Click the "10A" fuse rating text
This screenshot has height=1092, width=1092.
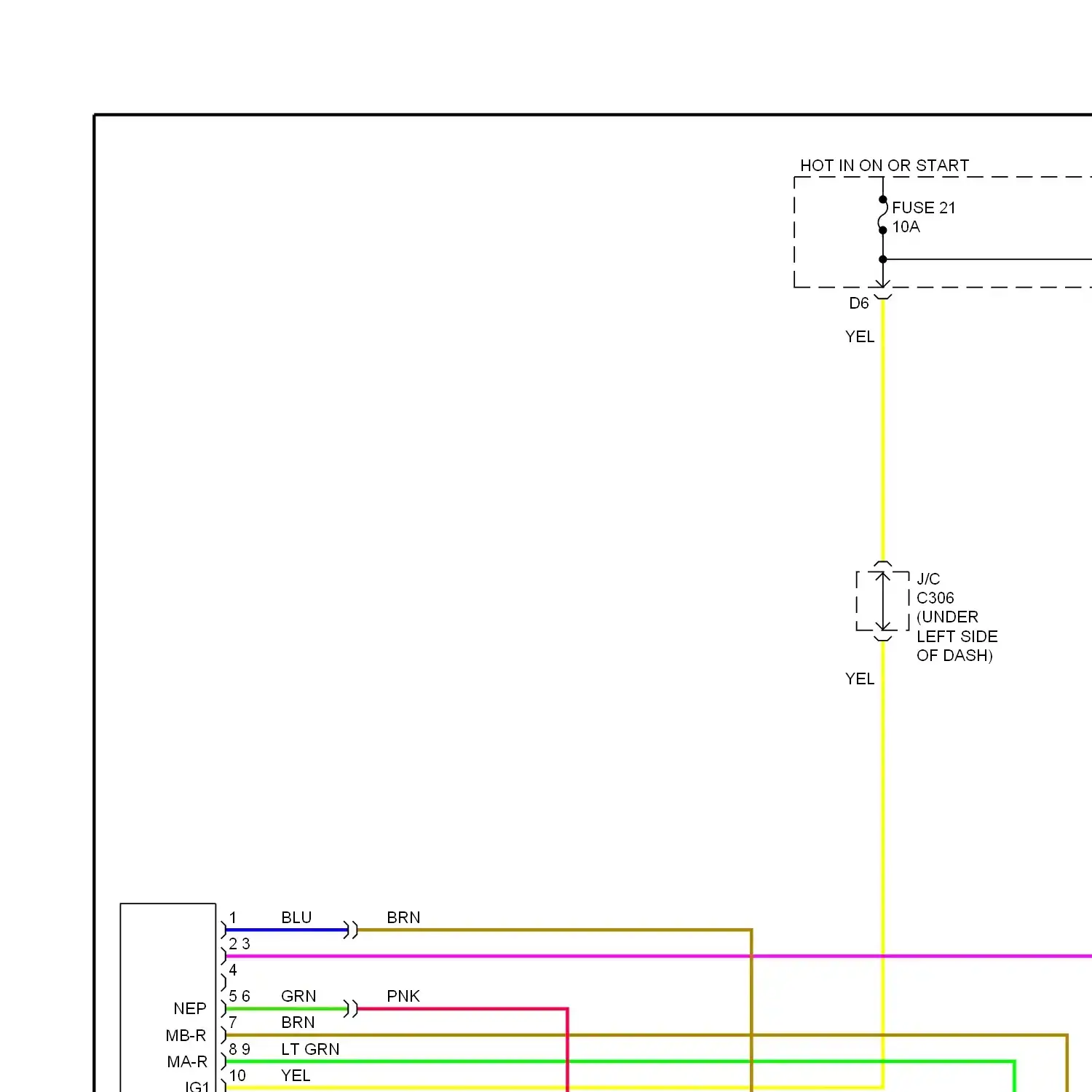tap(906, 227)
